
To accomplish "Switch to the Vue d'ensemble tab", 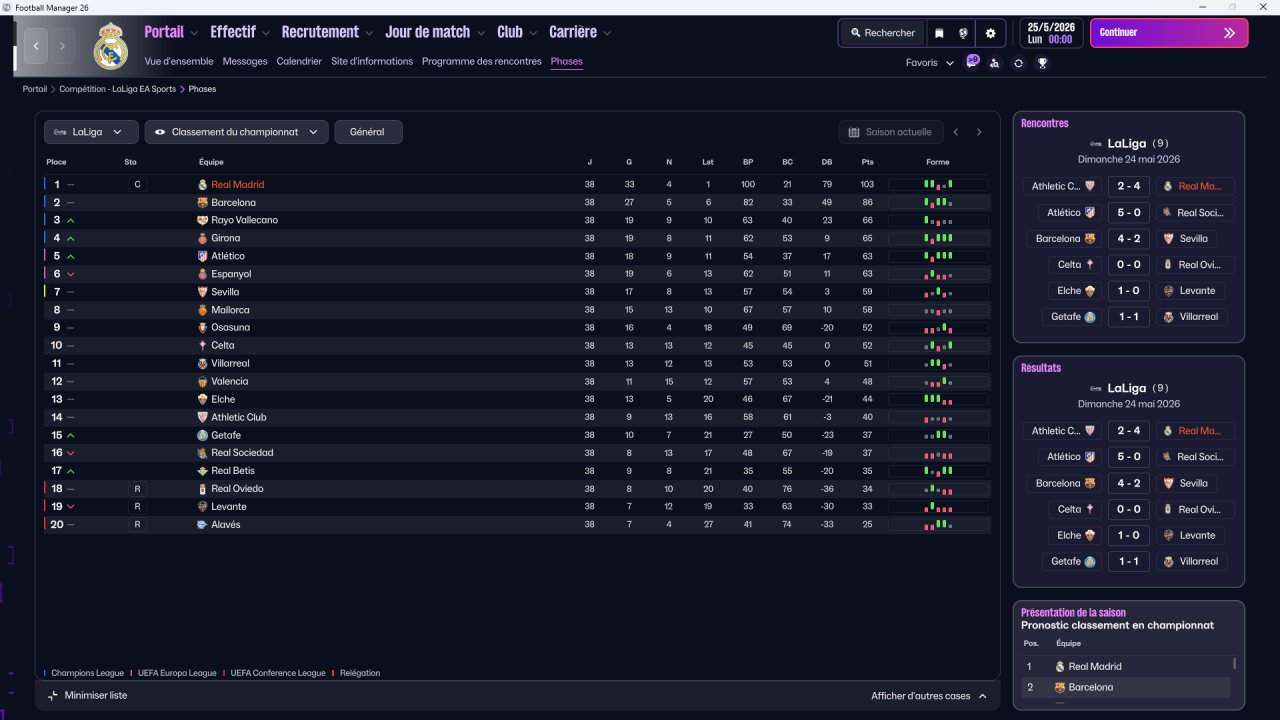I will coord(179,61).
